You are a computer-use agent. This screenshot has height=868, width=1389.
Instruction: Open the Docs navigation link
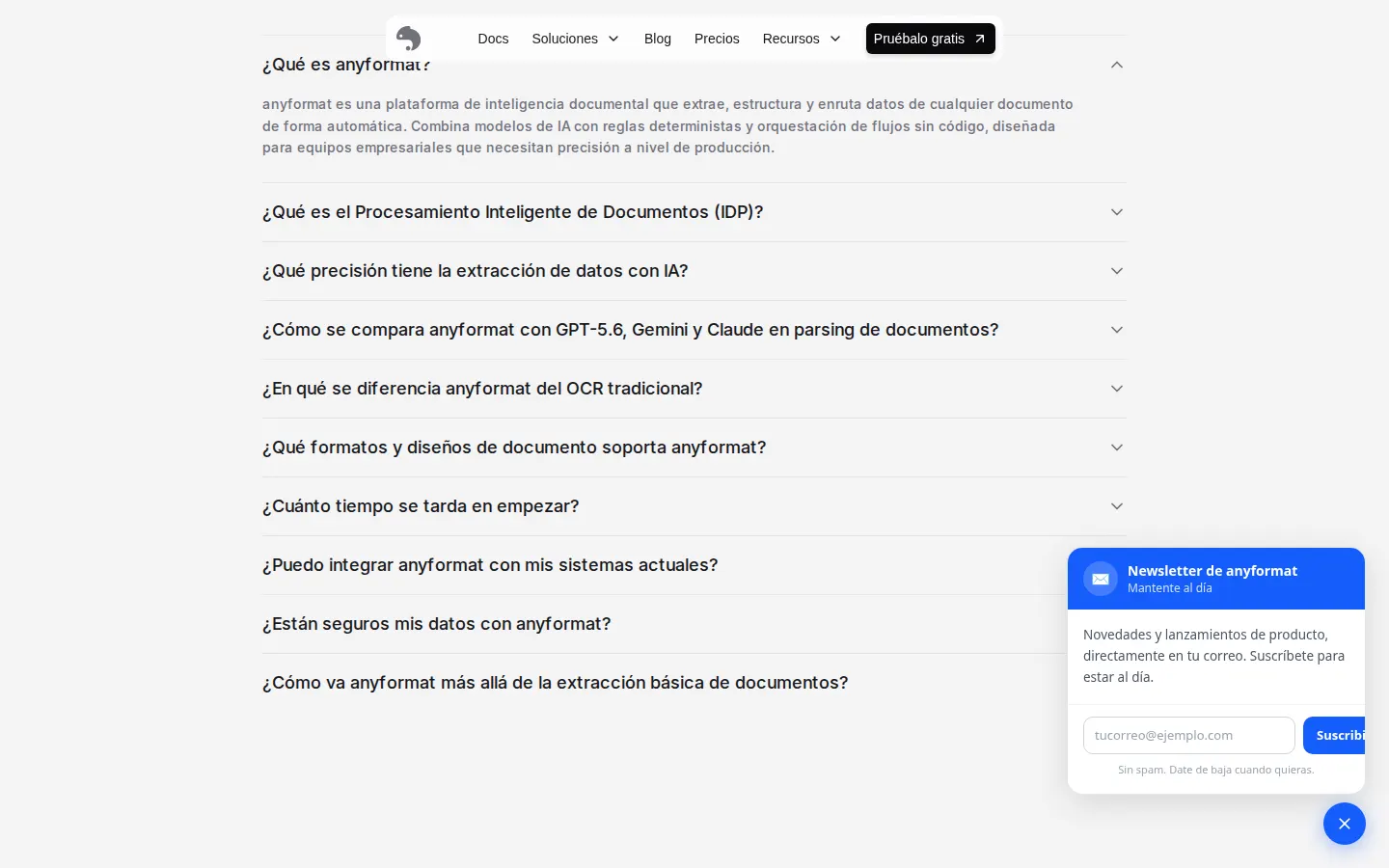(x=493, y=39)
